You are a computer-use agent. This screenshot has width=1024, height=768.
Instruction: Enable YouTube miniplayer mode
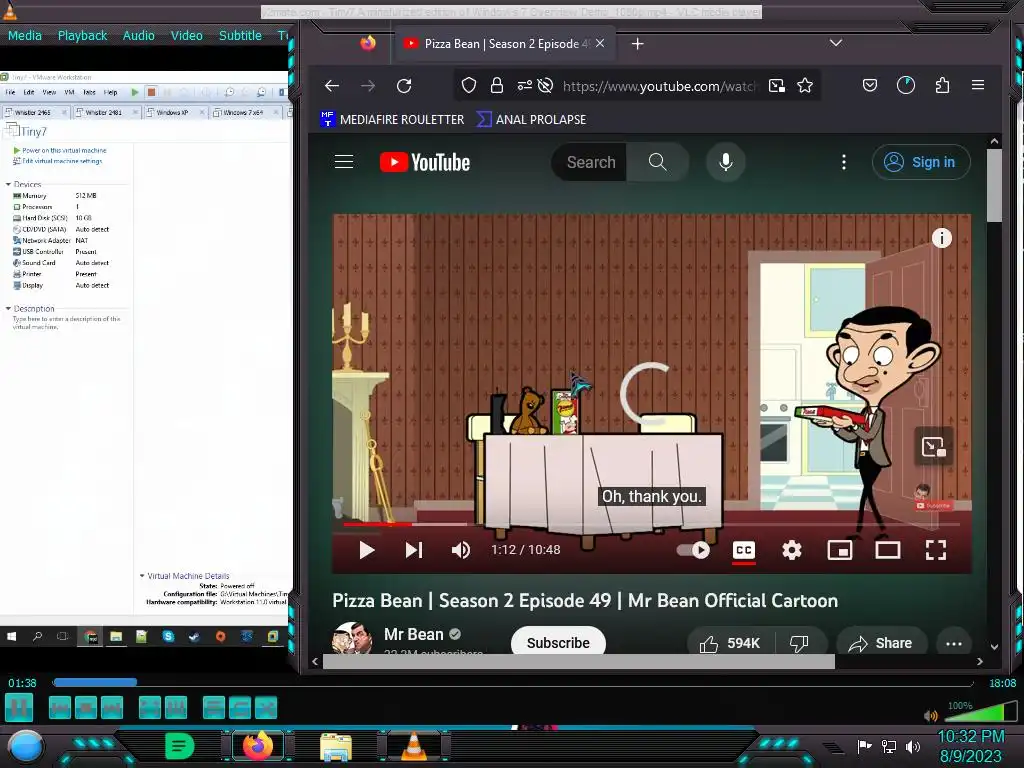[839, 551]
